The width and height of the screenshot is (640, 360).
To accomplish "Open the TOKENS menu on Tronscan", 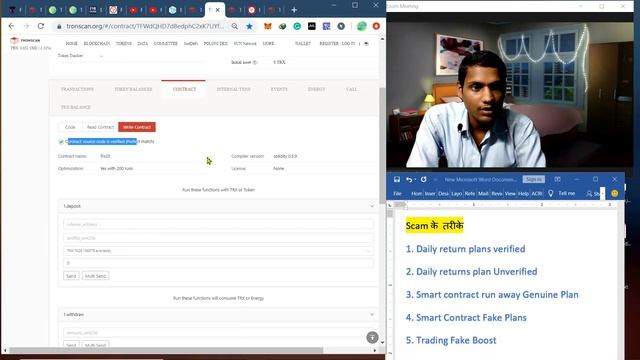I will point(124,43).
